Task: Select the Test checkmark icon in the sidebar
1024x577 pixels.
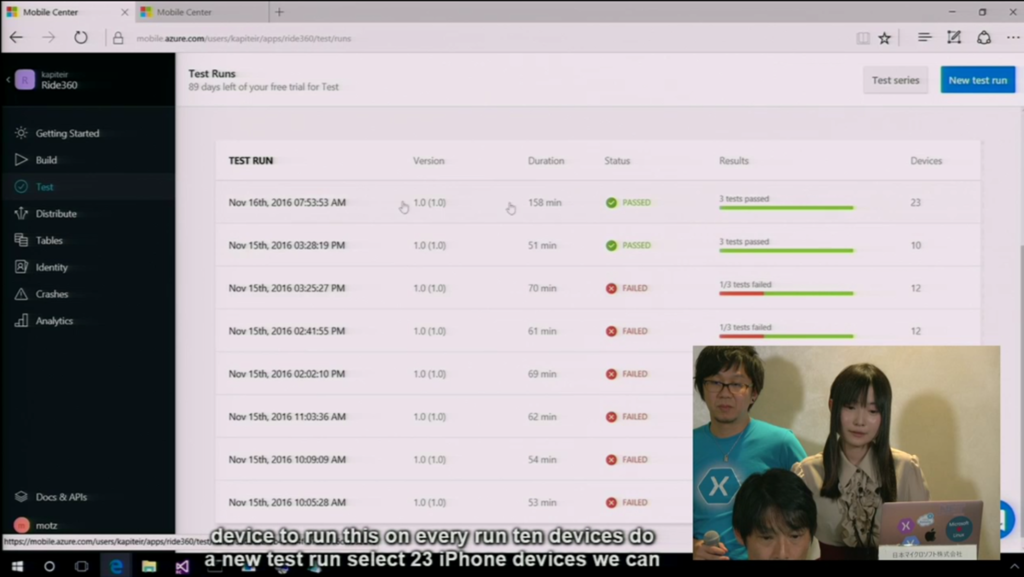Action: [x=21, y=187]
